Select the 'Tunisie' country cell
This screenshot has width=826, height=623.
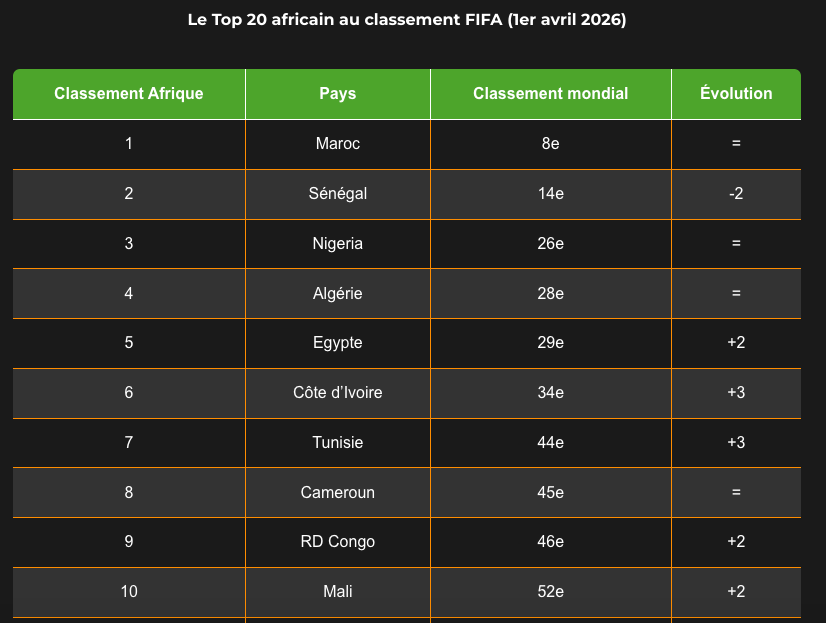338,443
